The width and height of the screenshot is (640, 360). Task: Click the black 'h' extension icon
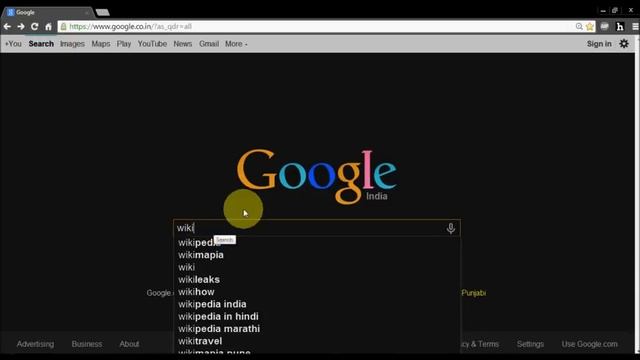(620, 27)
